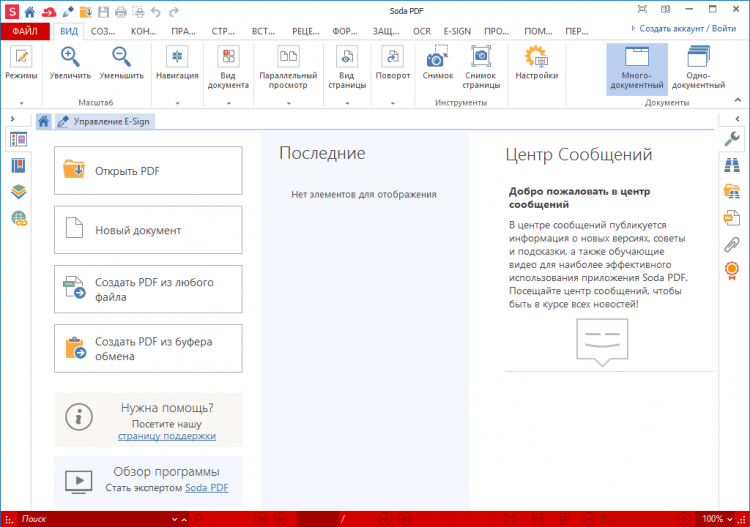Click the open folder icon in title bar
750x527 pixels.
coord(86,11)
